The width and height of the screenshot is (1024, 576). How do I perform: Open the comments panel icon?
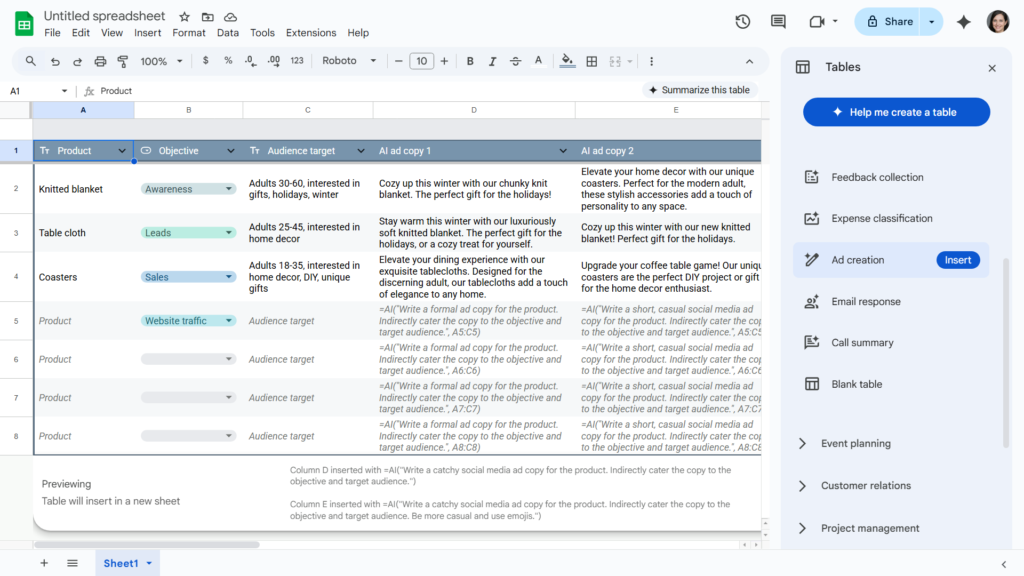coord(778,21)
